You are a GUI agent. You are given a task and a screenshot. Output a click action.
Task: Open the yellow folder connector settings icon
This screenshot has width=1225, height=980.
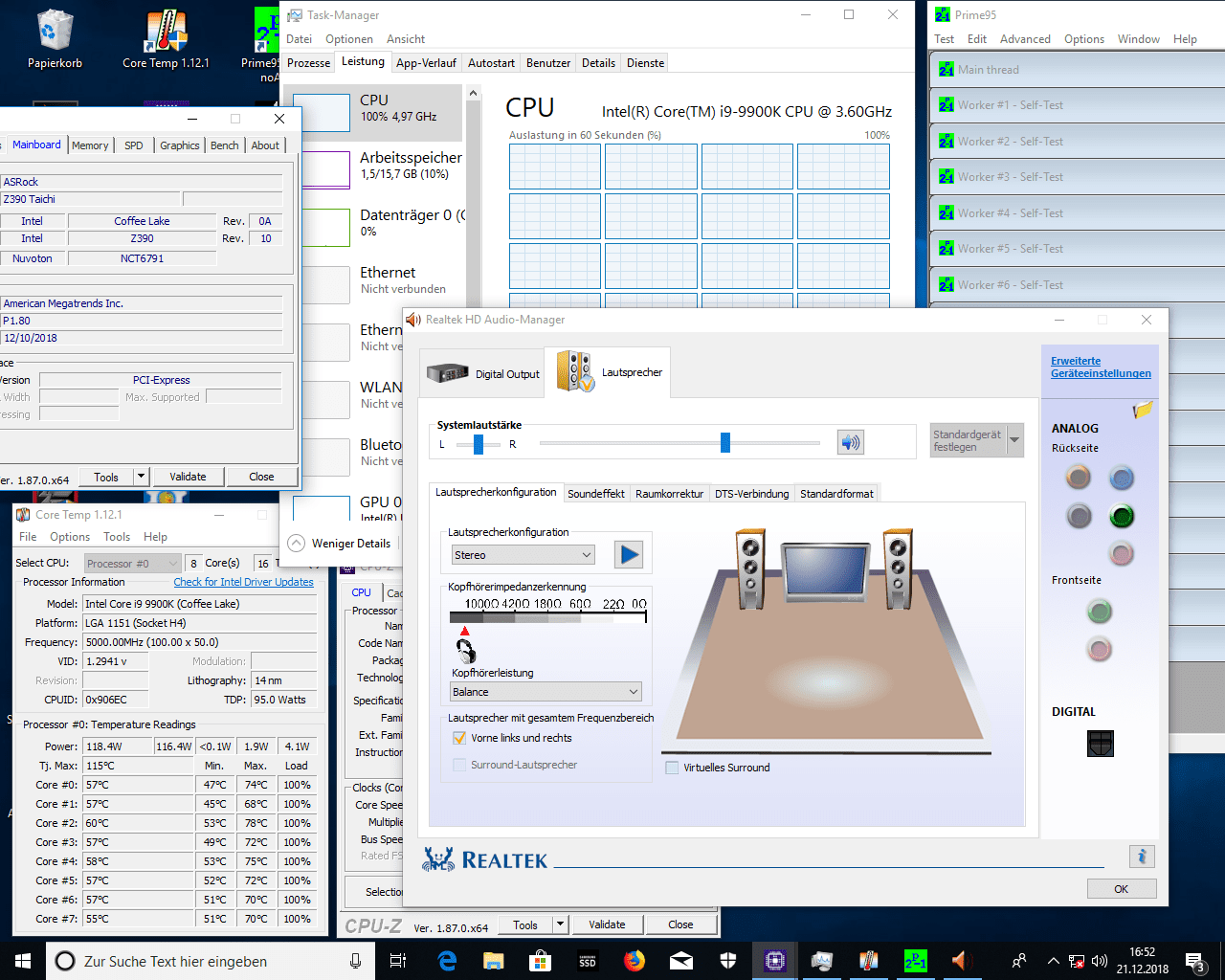click(x=1143, y=411)
